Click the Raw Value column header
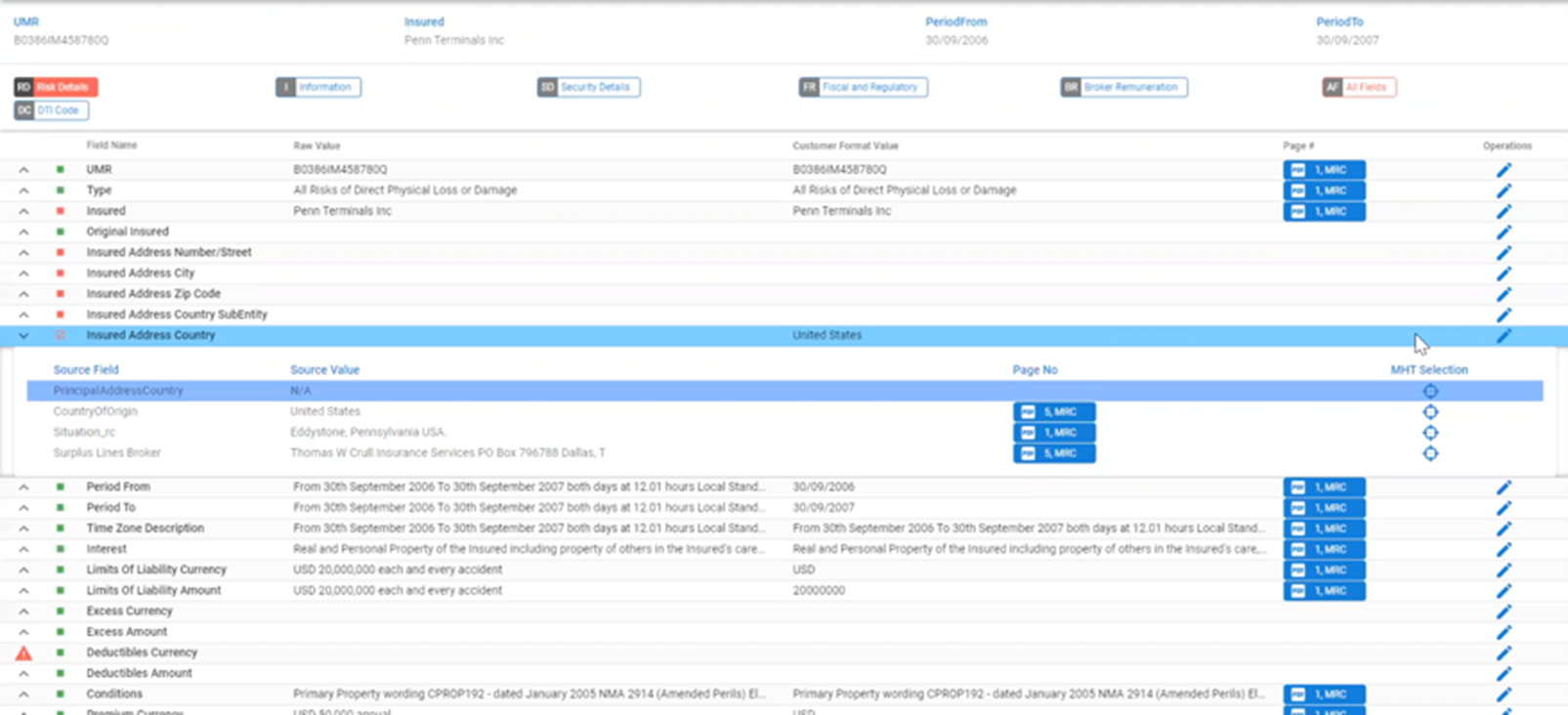This screenshot has height=715, width=1568. tap(317, 147)
